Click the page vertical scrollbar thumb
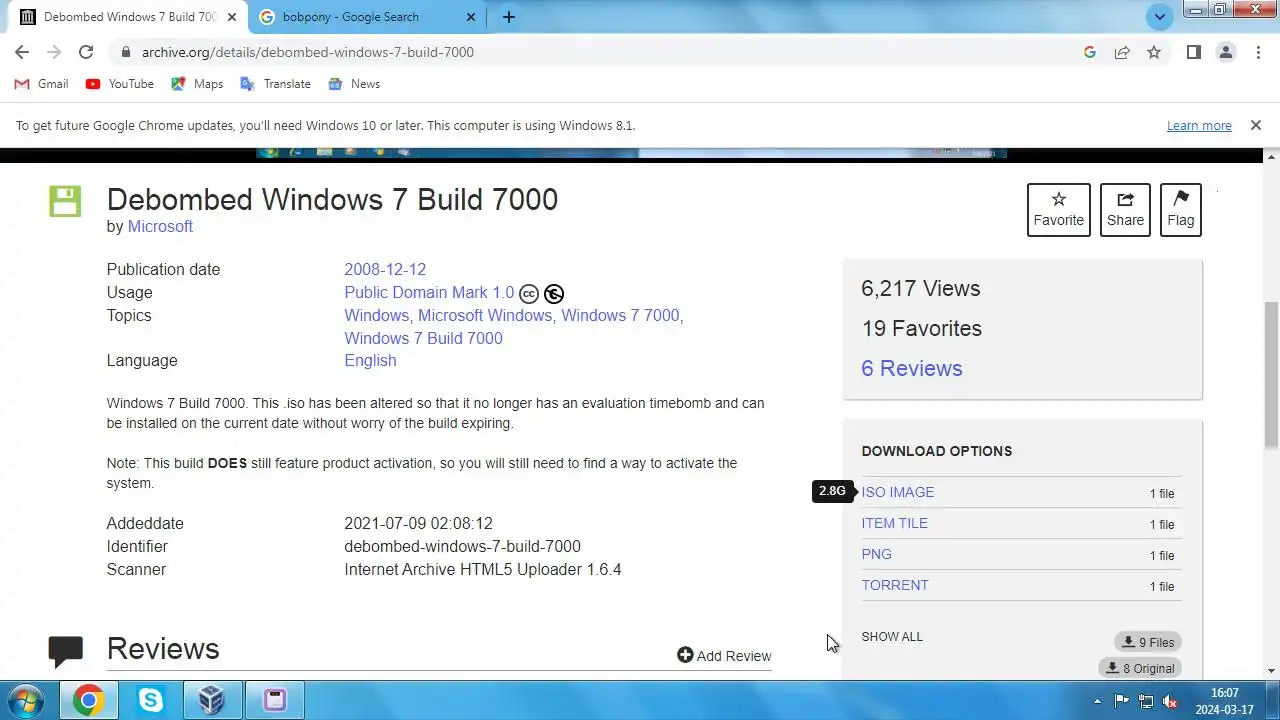Screen dimensions: 1280x720 tap(1272, 375)
